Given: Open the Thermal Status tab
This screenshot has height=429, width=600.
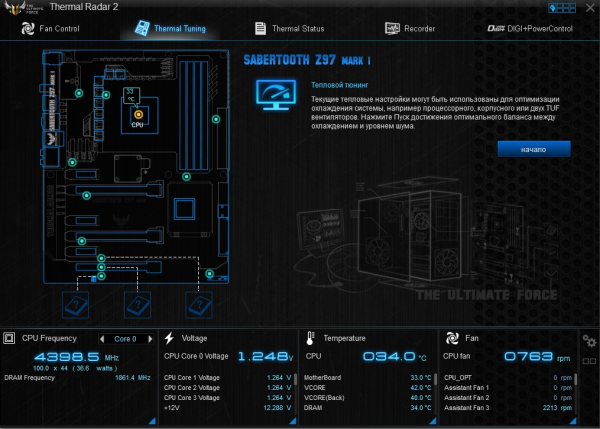Looking at the screenshot, I should click(x=289, y=29).
